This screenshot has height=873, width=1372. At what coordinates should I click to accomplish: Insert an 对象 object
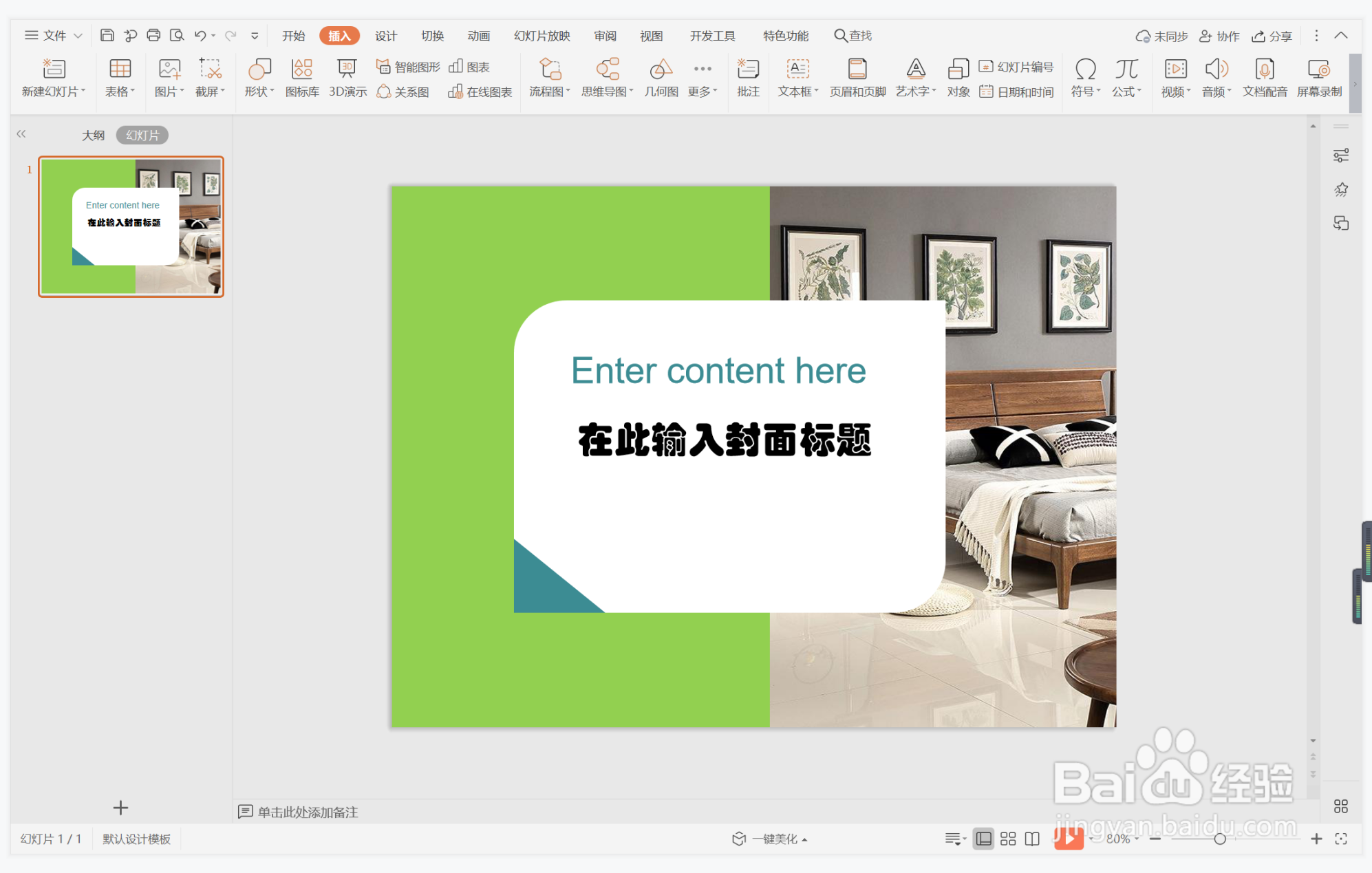[x=958, y=78]
